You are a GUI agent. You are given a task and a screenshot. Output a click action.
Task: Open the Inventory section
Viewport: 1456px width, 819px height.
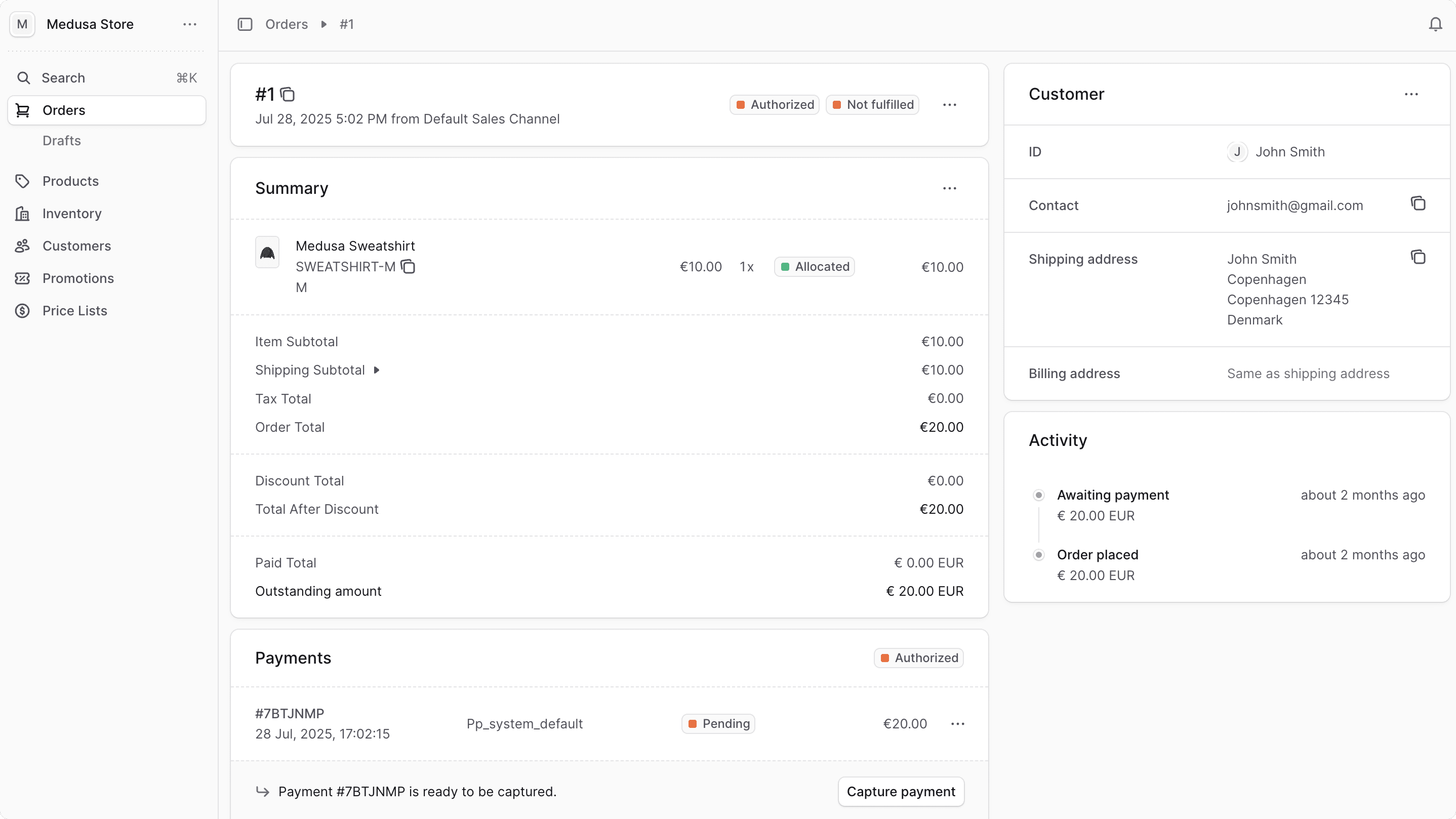point(71,214)
